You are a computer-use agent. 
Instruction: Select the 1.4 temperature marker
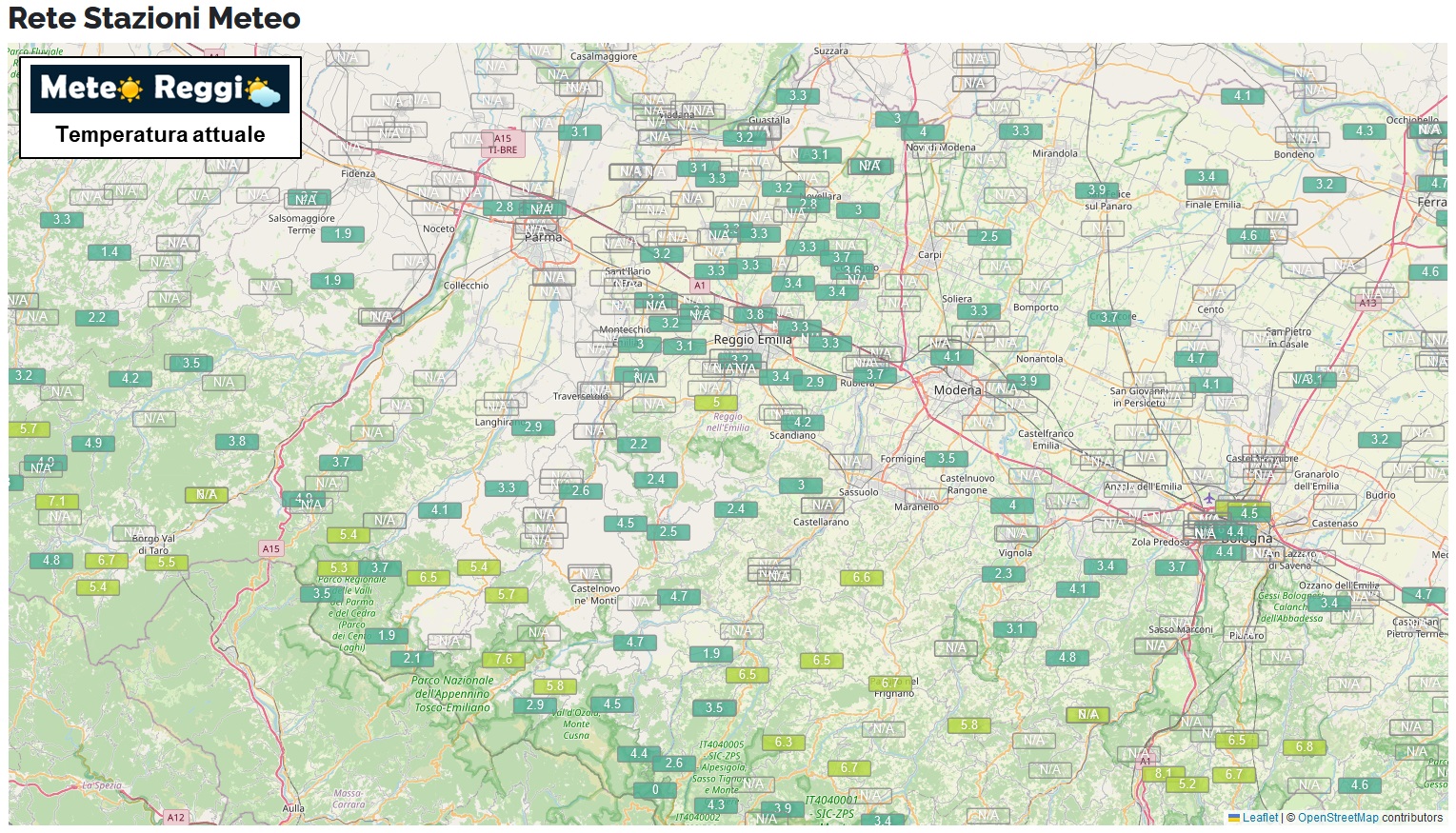tap(110, 251)
